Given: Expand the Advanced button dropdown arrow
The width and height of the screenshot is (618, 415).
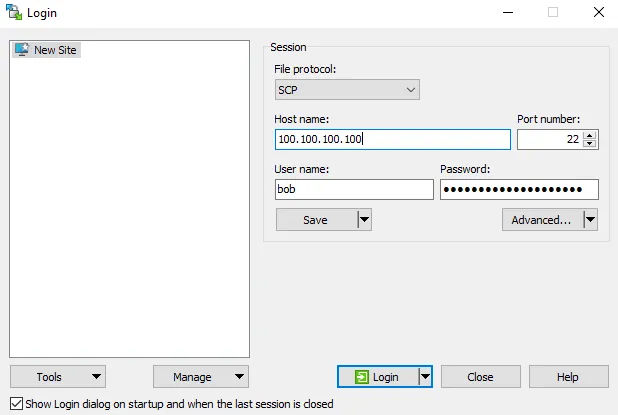Looking at the screenshot, I should 590,220.
